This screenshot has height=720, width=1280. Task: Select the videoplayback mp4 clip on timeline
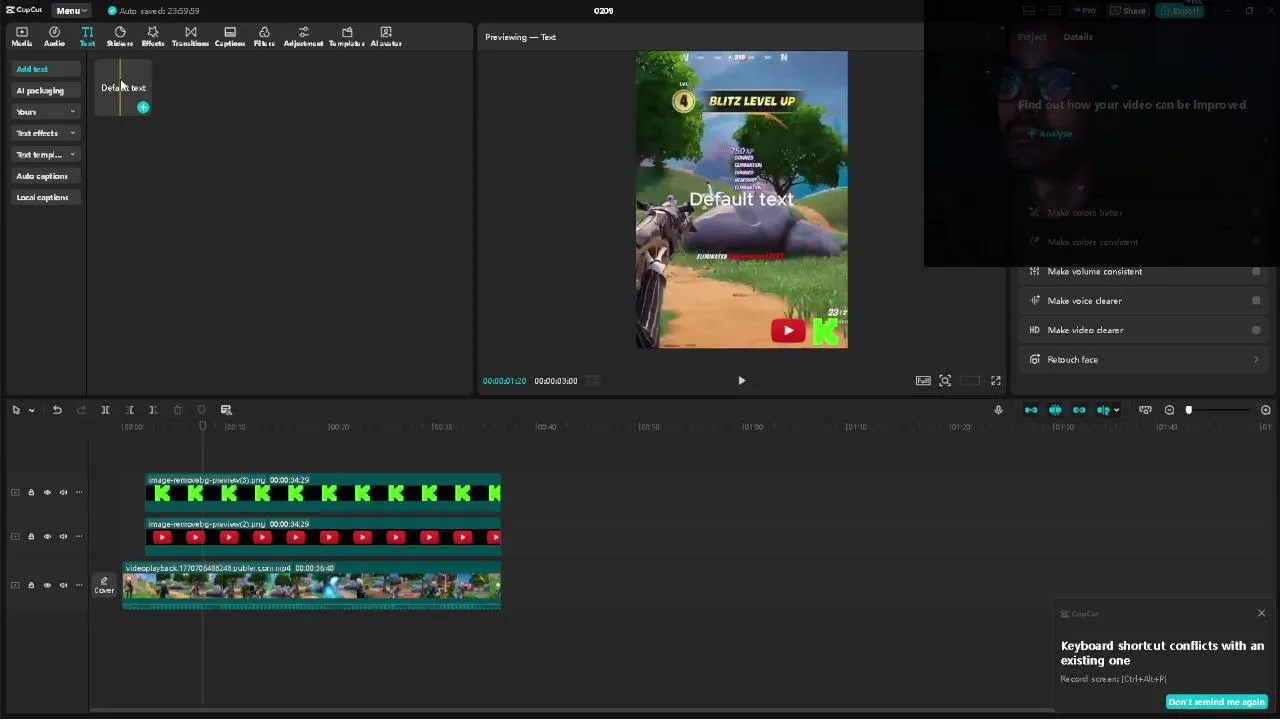(311, 585)
